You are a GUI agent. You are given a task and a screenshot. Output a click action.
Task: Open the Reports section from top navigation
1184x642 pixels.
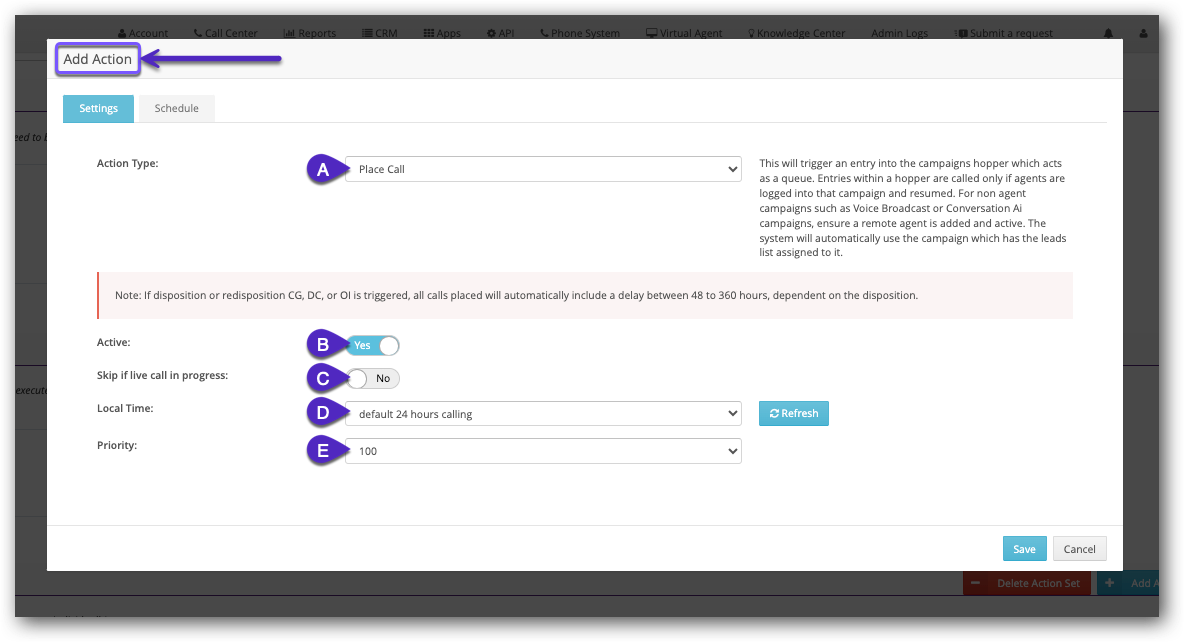[x=309, y=32]
